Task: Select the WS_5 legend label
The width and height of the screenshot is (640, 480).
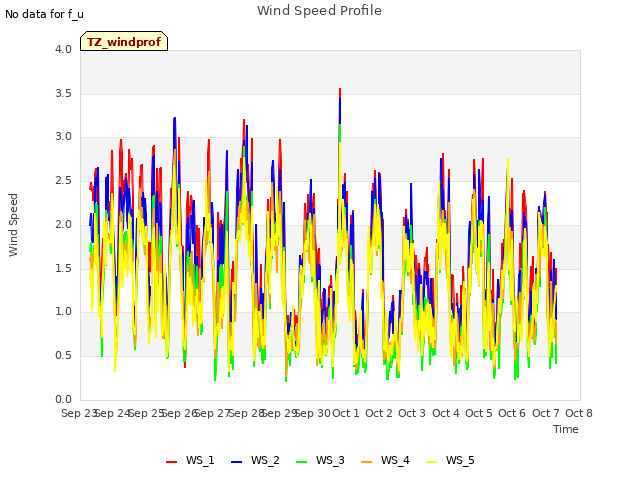Action: pyautogui.click(x=460, y=460)
